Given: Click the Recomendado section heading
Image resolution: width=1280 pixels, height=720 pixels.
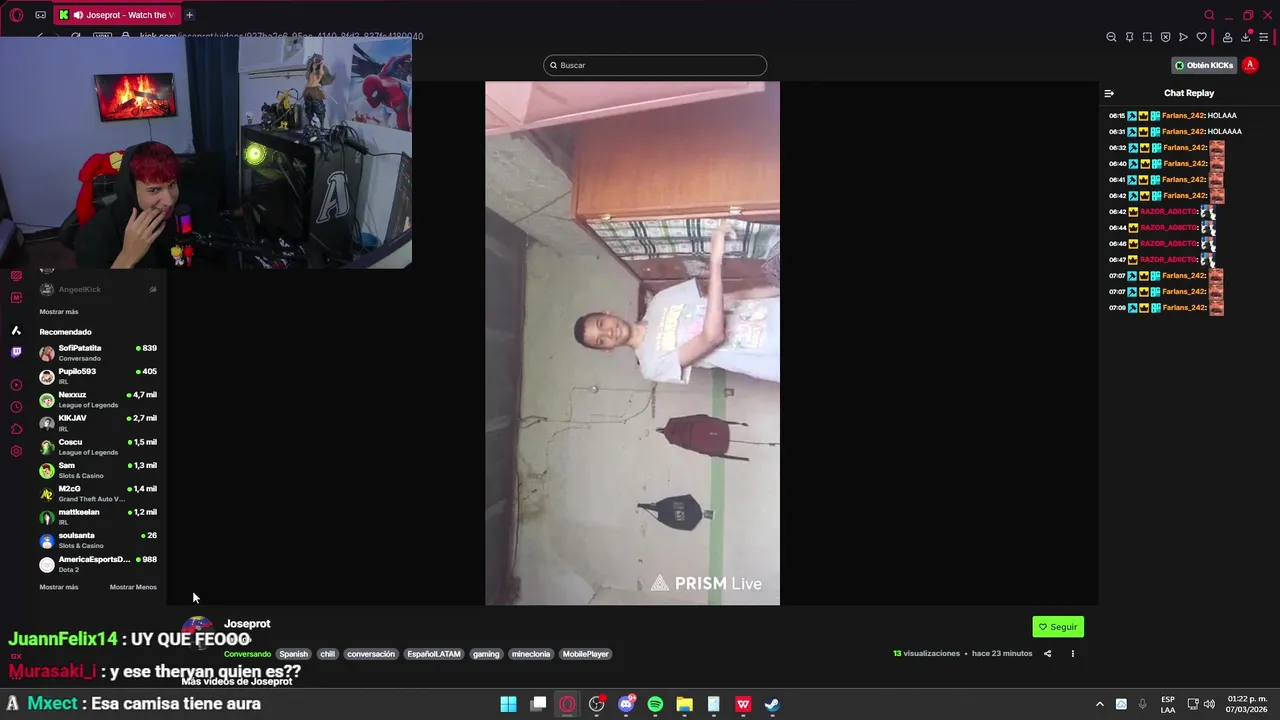Looking at the screenshot, I should [x=65, y=332].
